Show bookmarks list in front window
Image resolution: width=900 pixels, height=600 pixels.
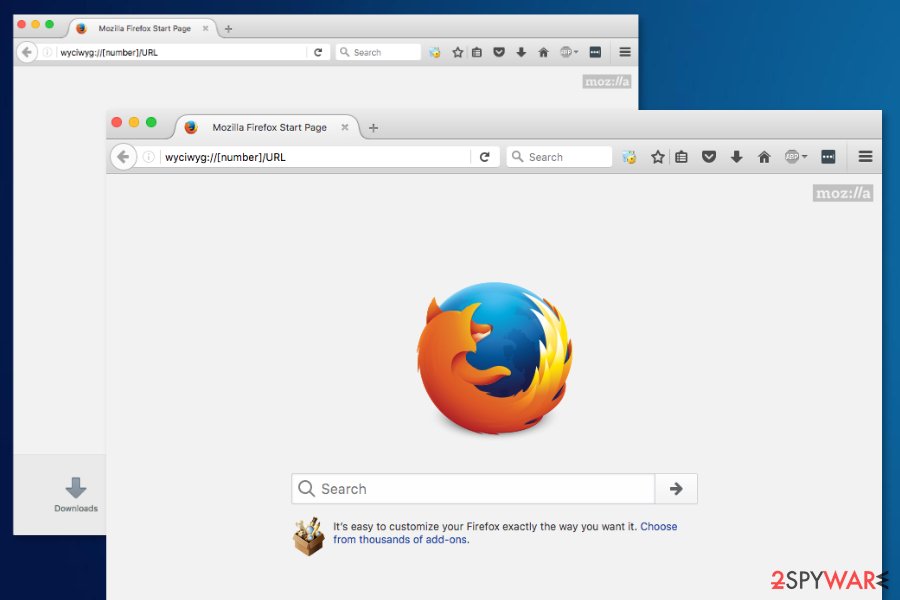pyautogui.click(x=681, y=157)
